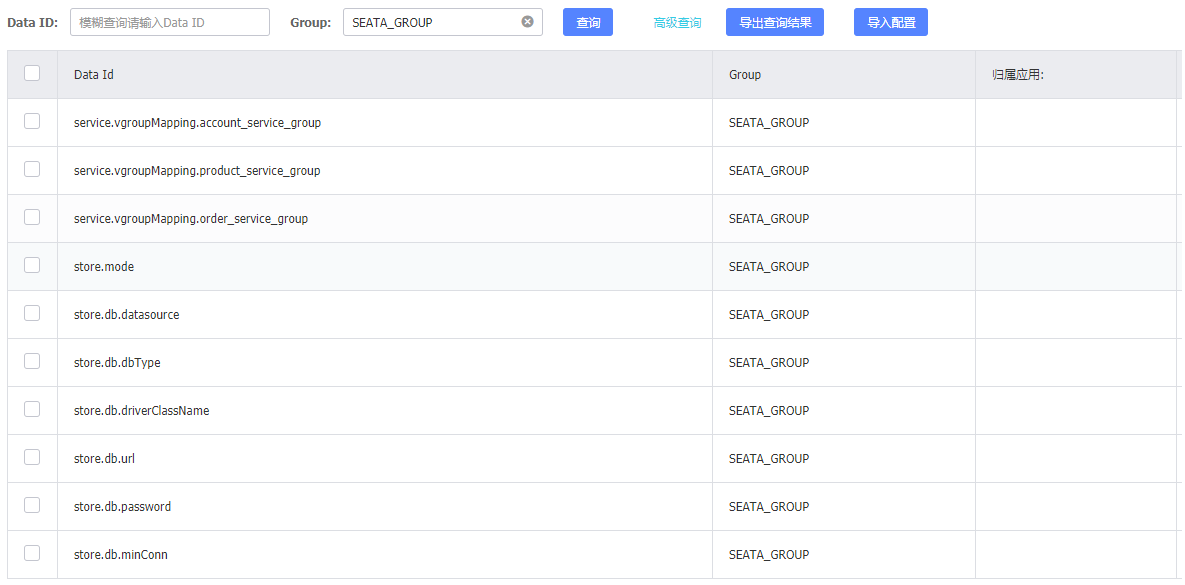Click SEATA_GROUP in the store.db.password row

coord(769,506)
